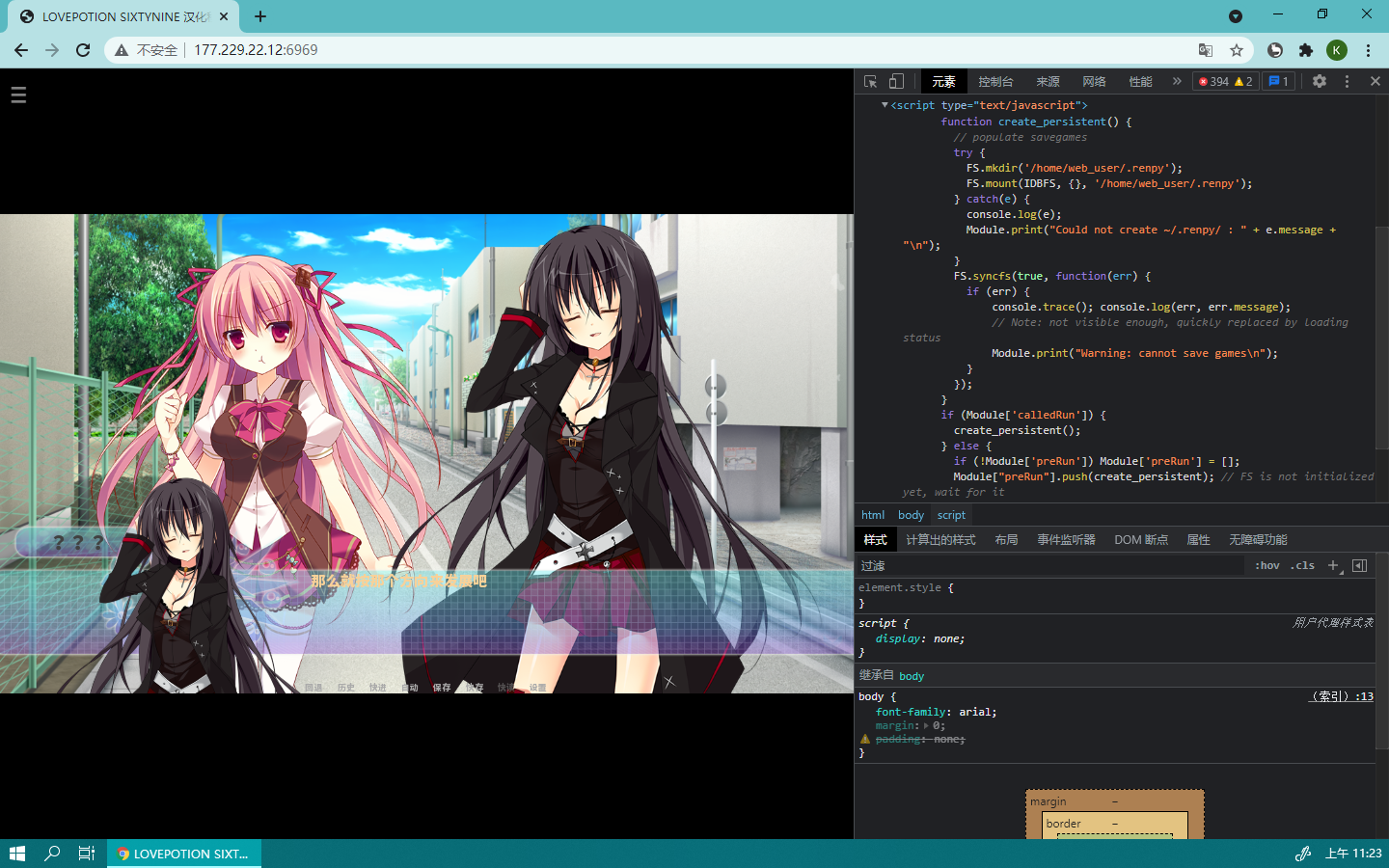Switch to the 来源 (Sources) tab

pos(1048,81)
